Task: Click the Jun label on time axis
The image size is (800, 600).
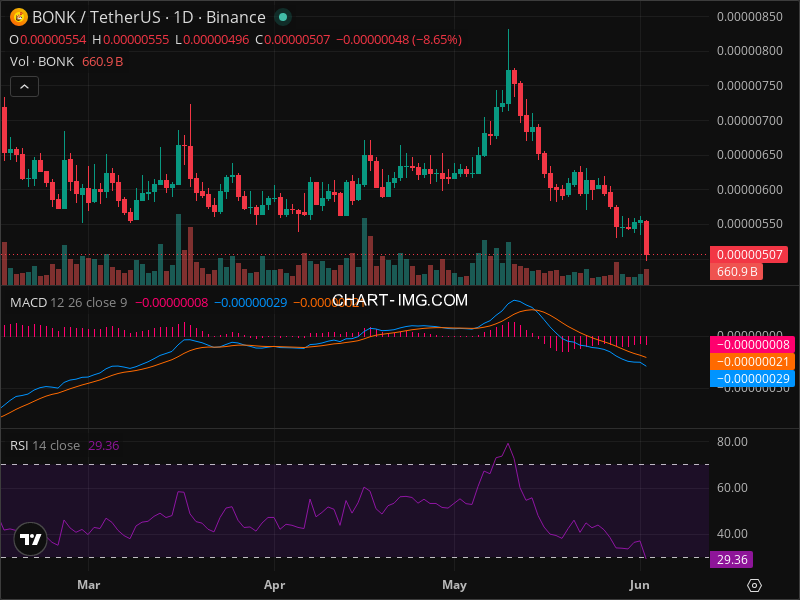Action: [x=639, y=585]
